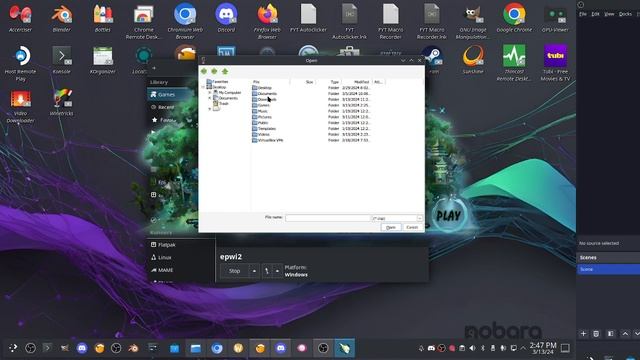Select the Videos folder row
Viewport: 640px width, 360px height.
pos(311,134)
